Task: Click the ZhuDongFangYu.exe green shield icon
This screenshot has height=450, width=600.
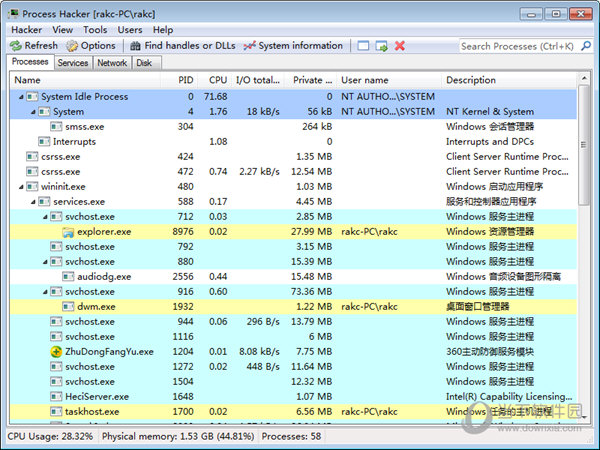Action: click(x=56, y=352)
